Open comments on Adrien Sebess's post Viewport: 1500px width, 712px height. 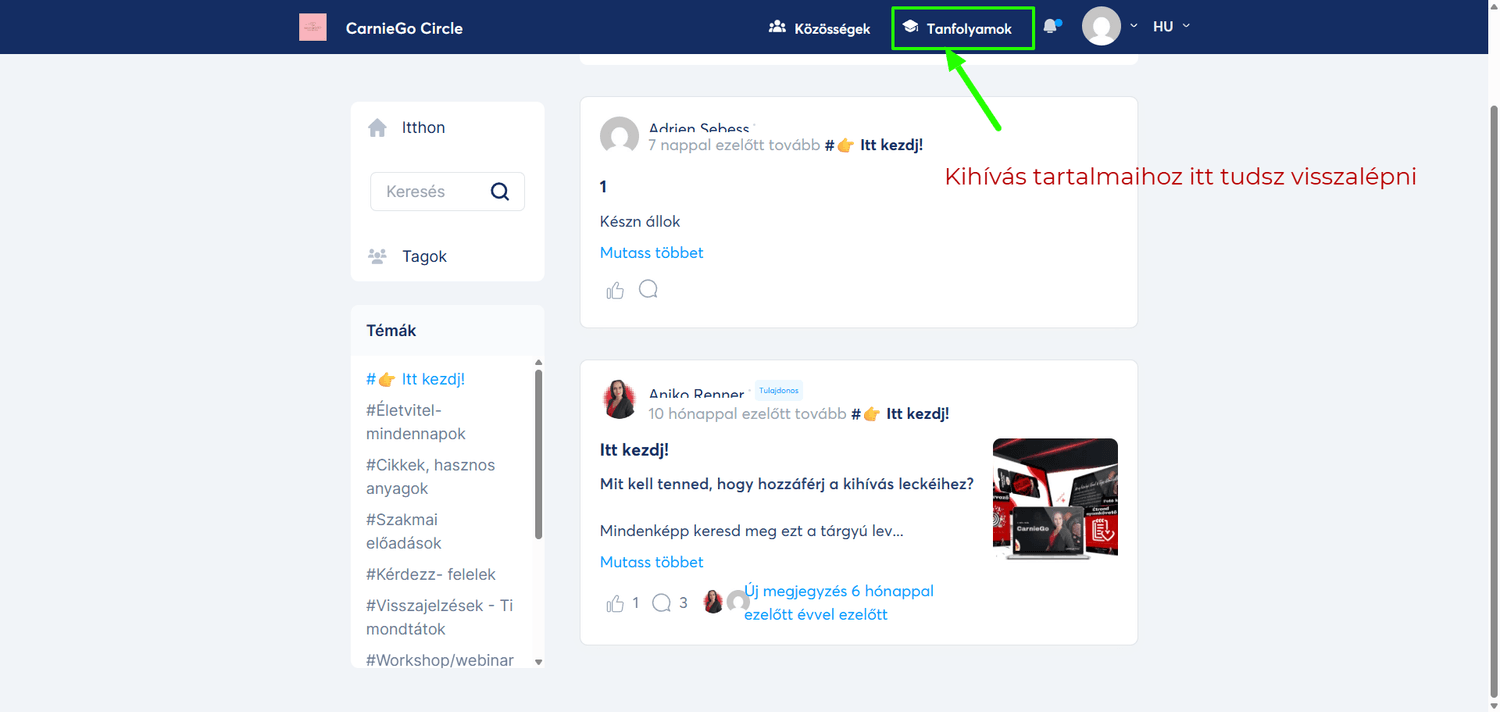click(648, 290)
